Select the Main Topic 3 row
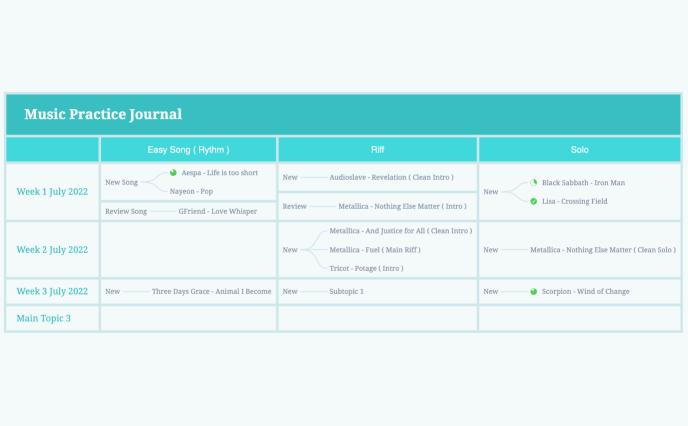 click(44, 319)
